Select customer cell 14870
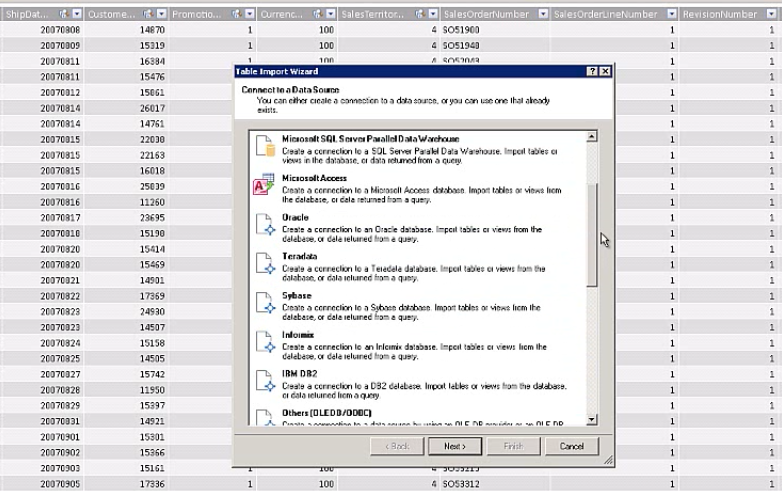 pos(126,30)
